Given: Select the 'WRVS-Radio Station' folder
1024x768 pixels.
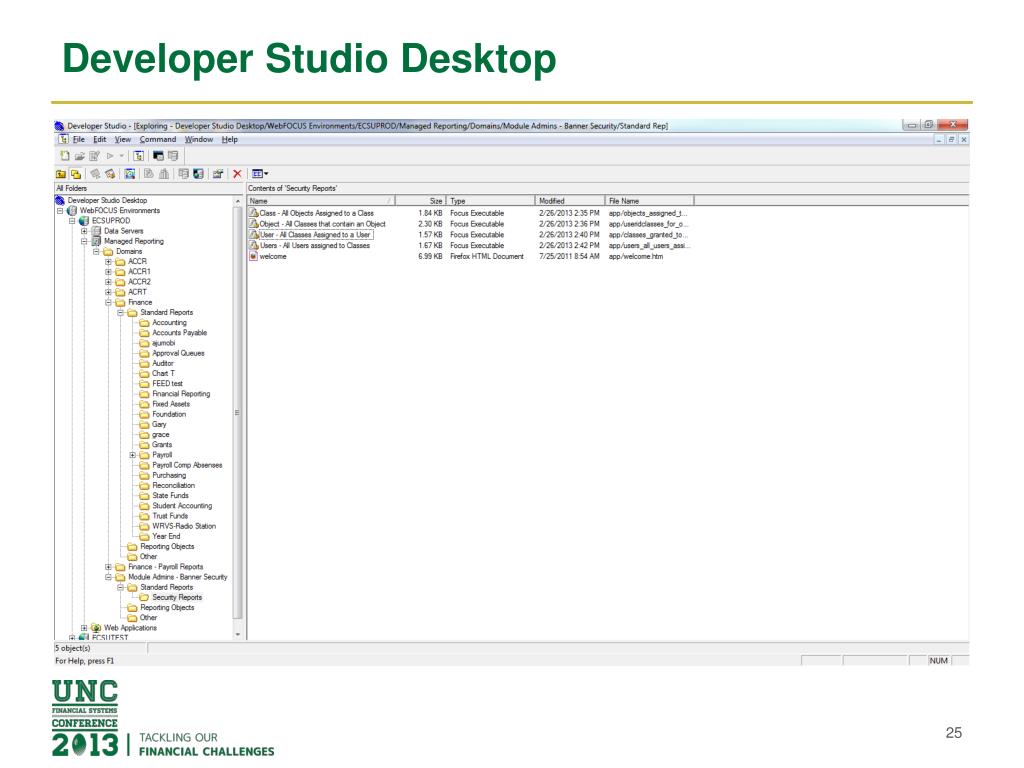Looking at the screenshot, I should coord(184,526).
